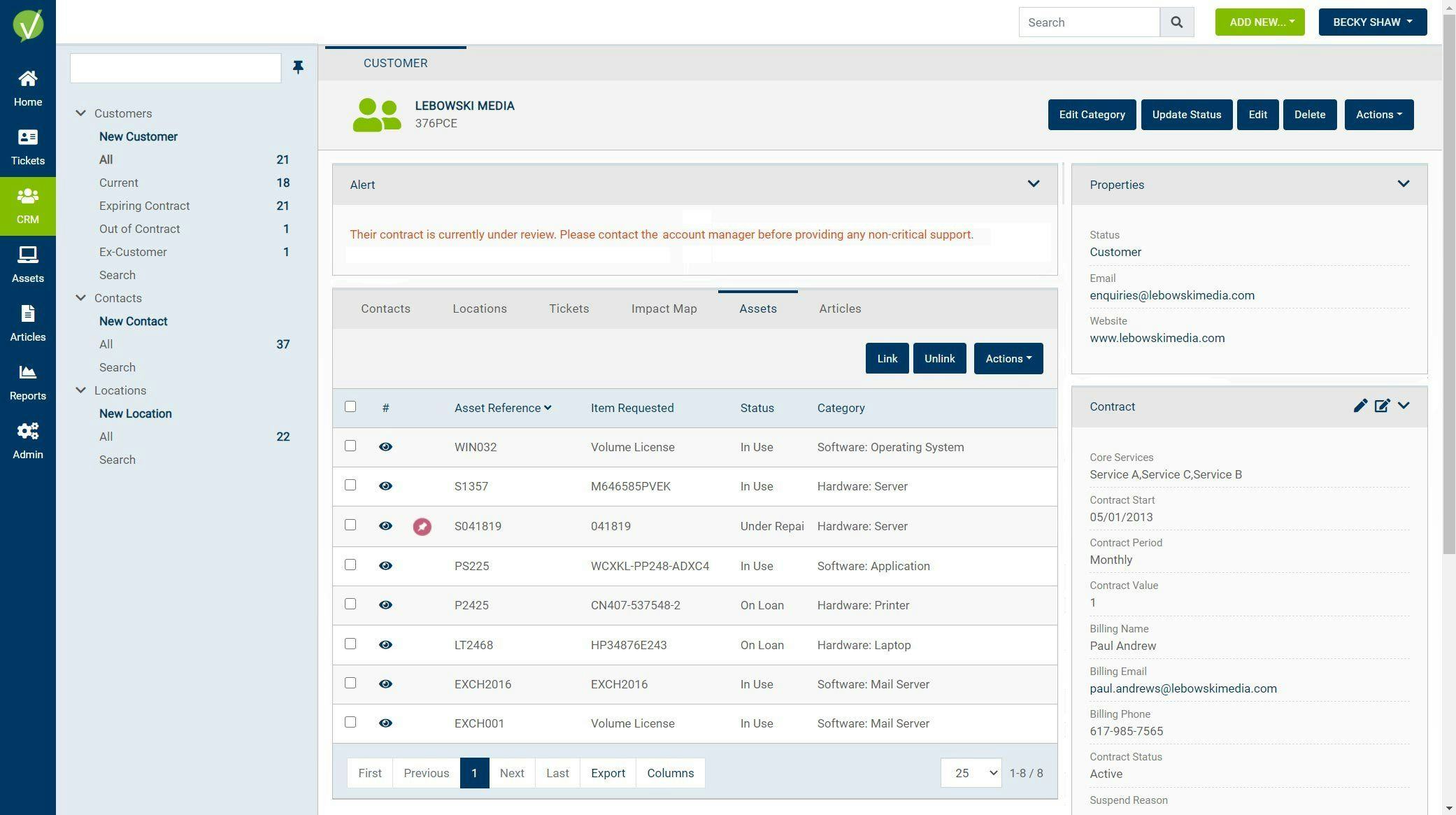Collapse the Customers tree section
Viewport: 1456px width, 815px height.
tap(81, 113)
